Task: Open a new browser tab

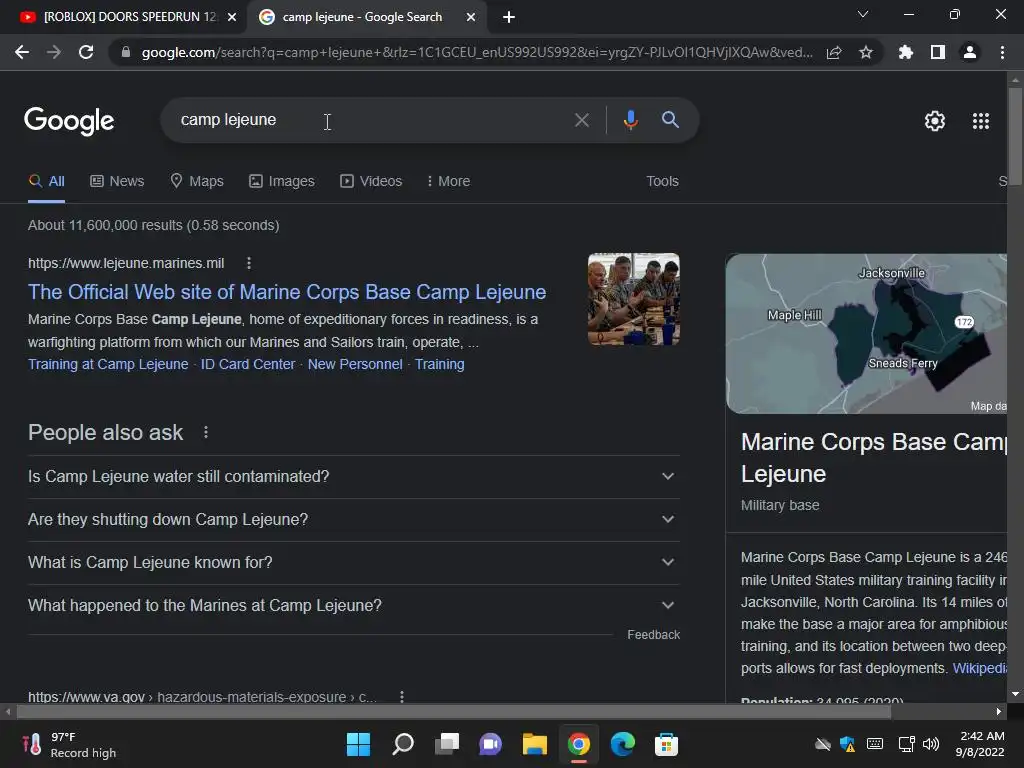Action: (x=509, y=17)
